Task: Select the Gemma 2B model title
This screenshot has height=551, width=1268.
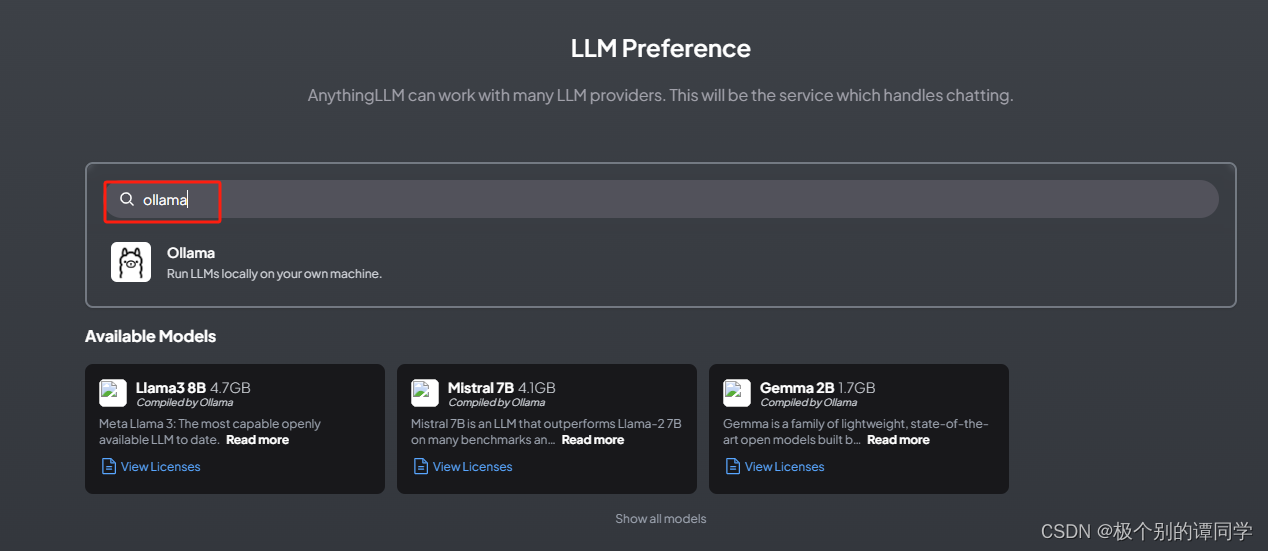Action: tap(797, 388)
